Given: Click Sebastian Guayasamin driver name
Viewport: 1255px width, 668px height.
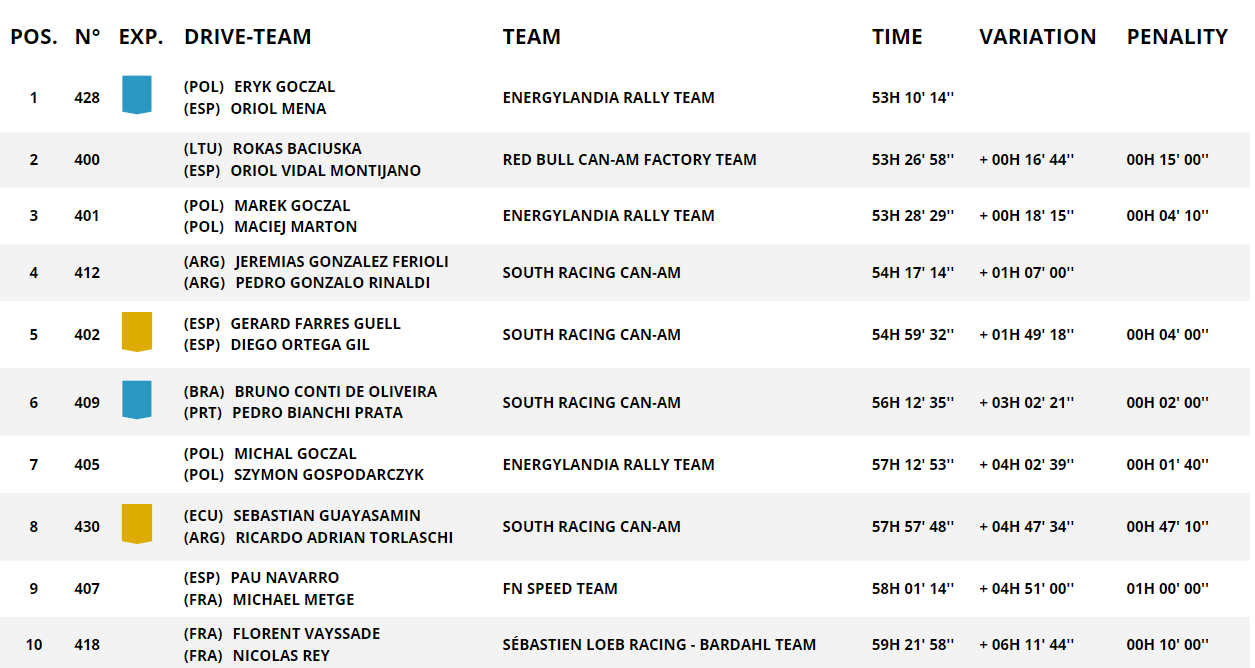Looking at the screenshot, I should [327, 516].
